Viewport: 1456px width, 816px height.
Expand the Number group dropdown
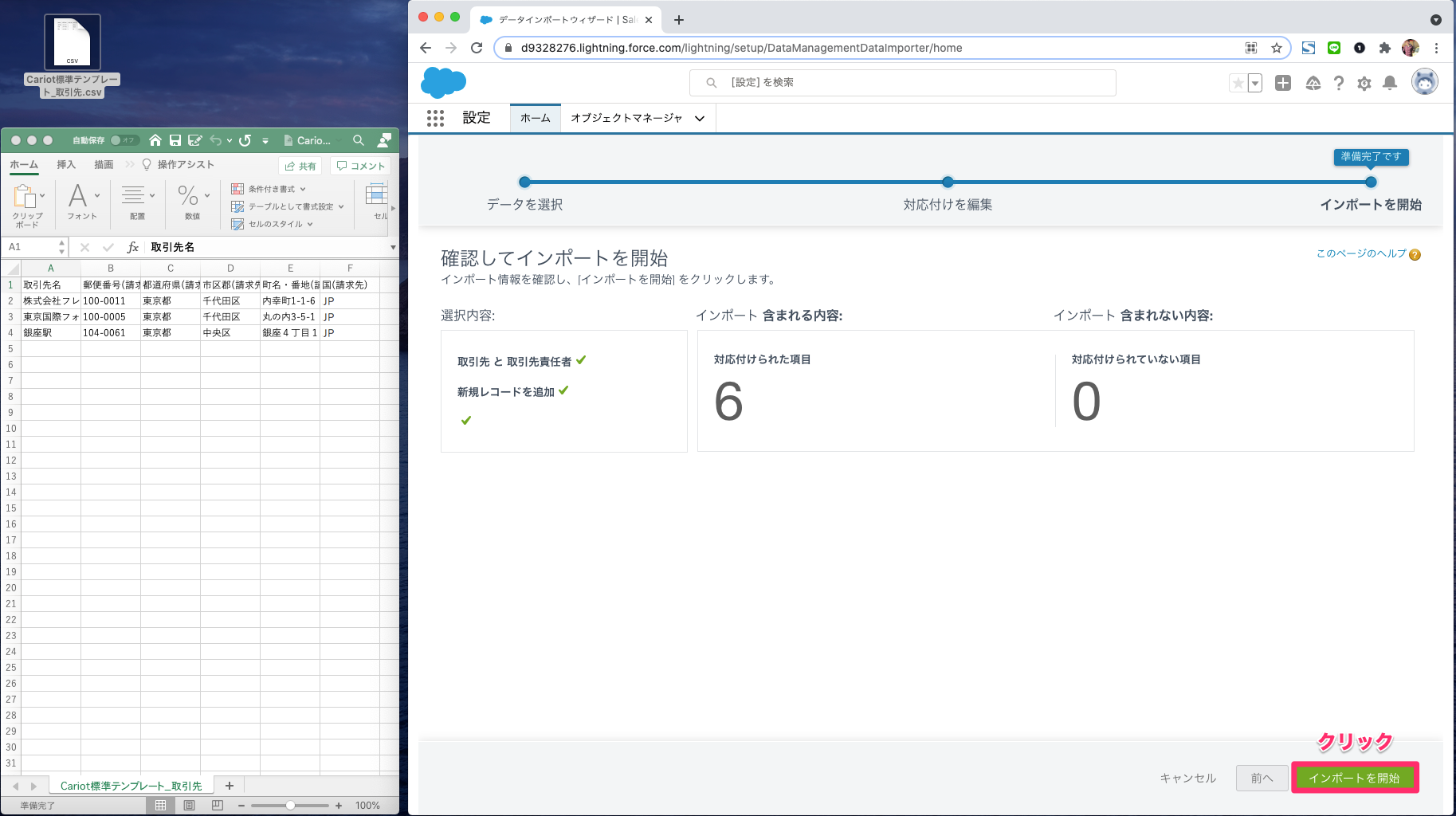point(207,195)
